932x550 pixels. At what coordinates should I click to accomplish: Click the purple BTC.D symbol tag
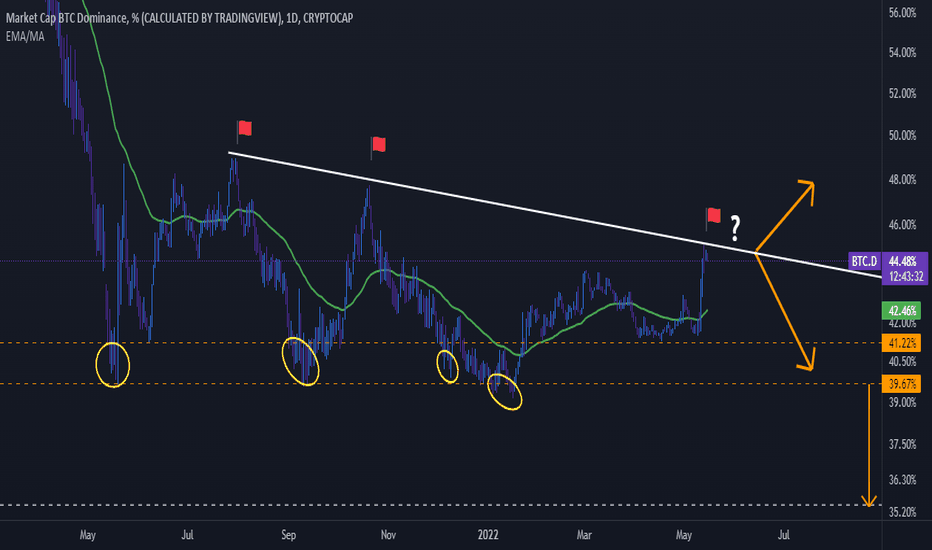click(x=864, y=262)
